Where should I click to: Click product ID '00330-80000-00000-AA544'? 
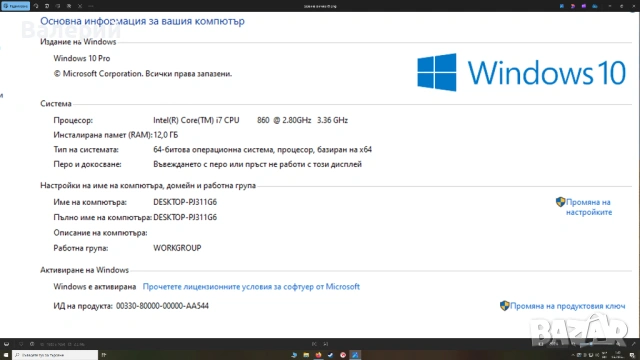[162, 306]
